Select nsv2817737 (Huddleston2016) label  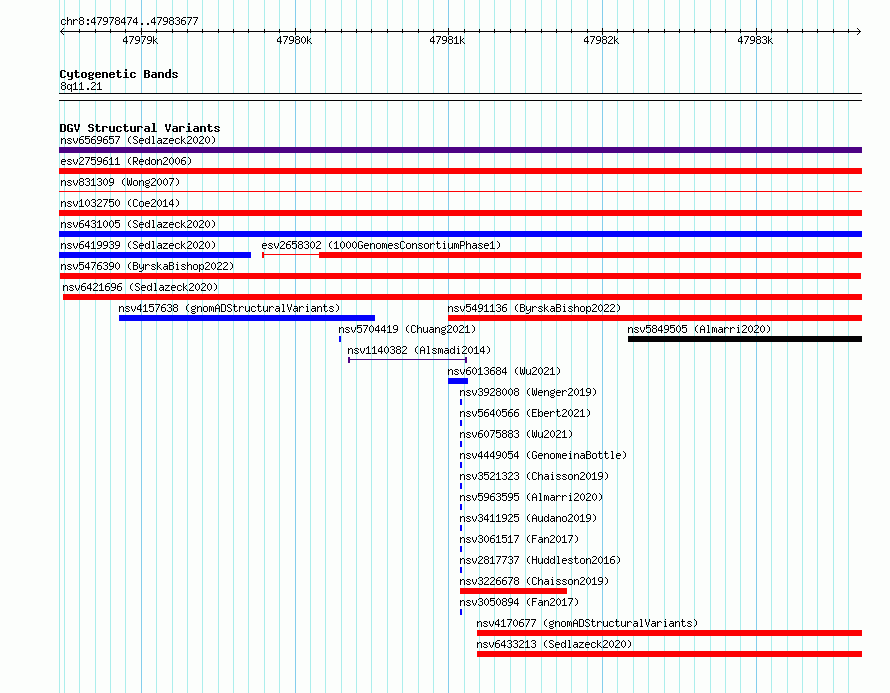pyautogui.click(x=540, y=560)
